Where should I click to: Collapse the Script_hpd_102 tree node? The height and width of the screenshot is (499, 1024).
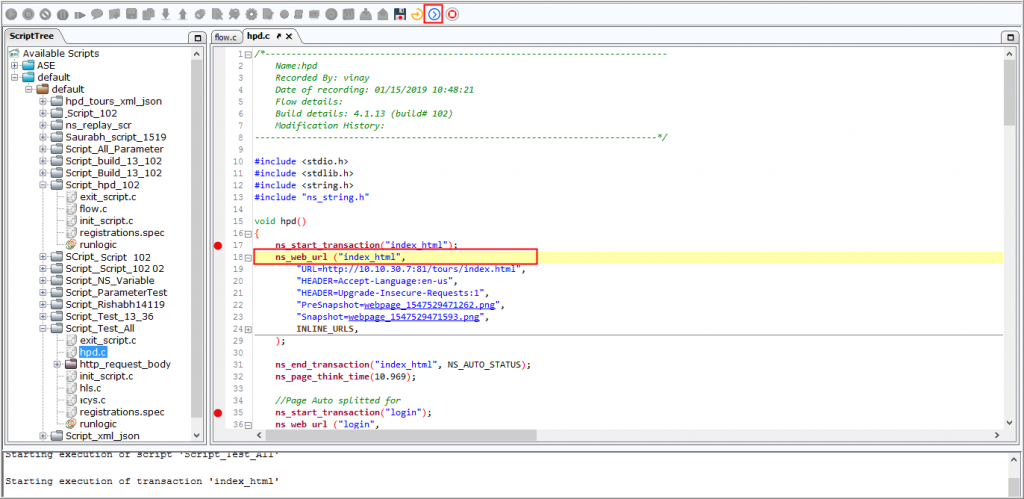click(x=43, y=185)
